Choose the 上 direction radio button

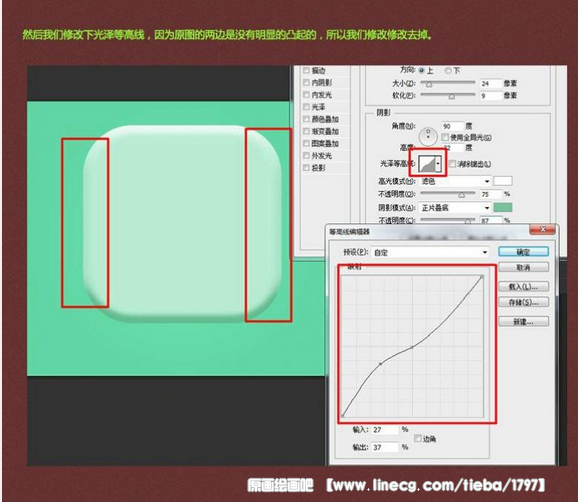pyautogui.click(x=422, y=70)
